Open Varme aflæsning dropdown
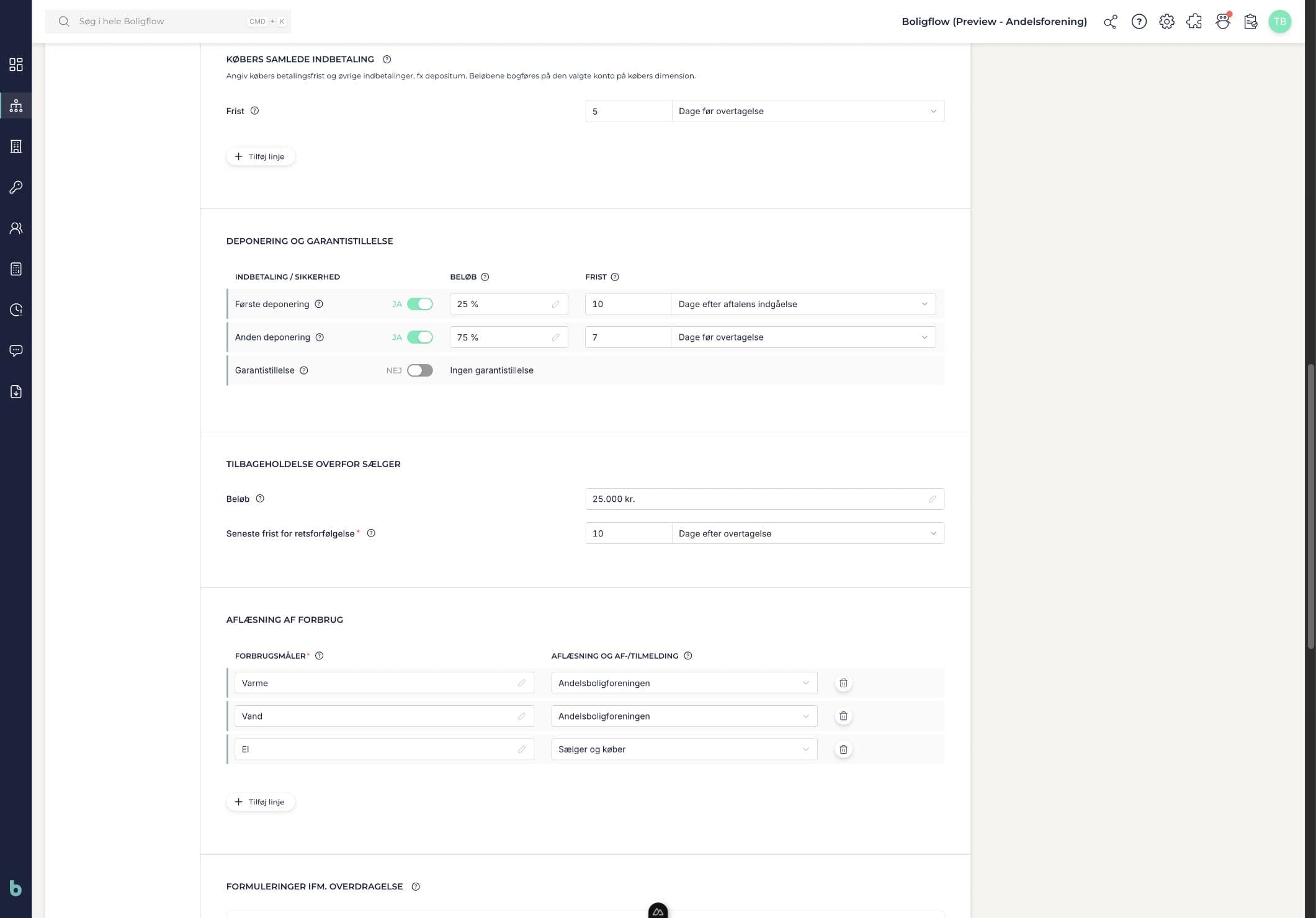 (684, 683)
